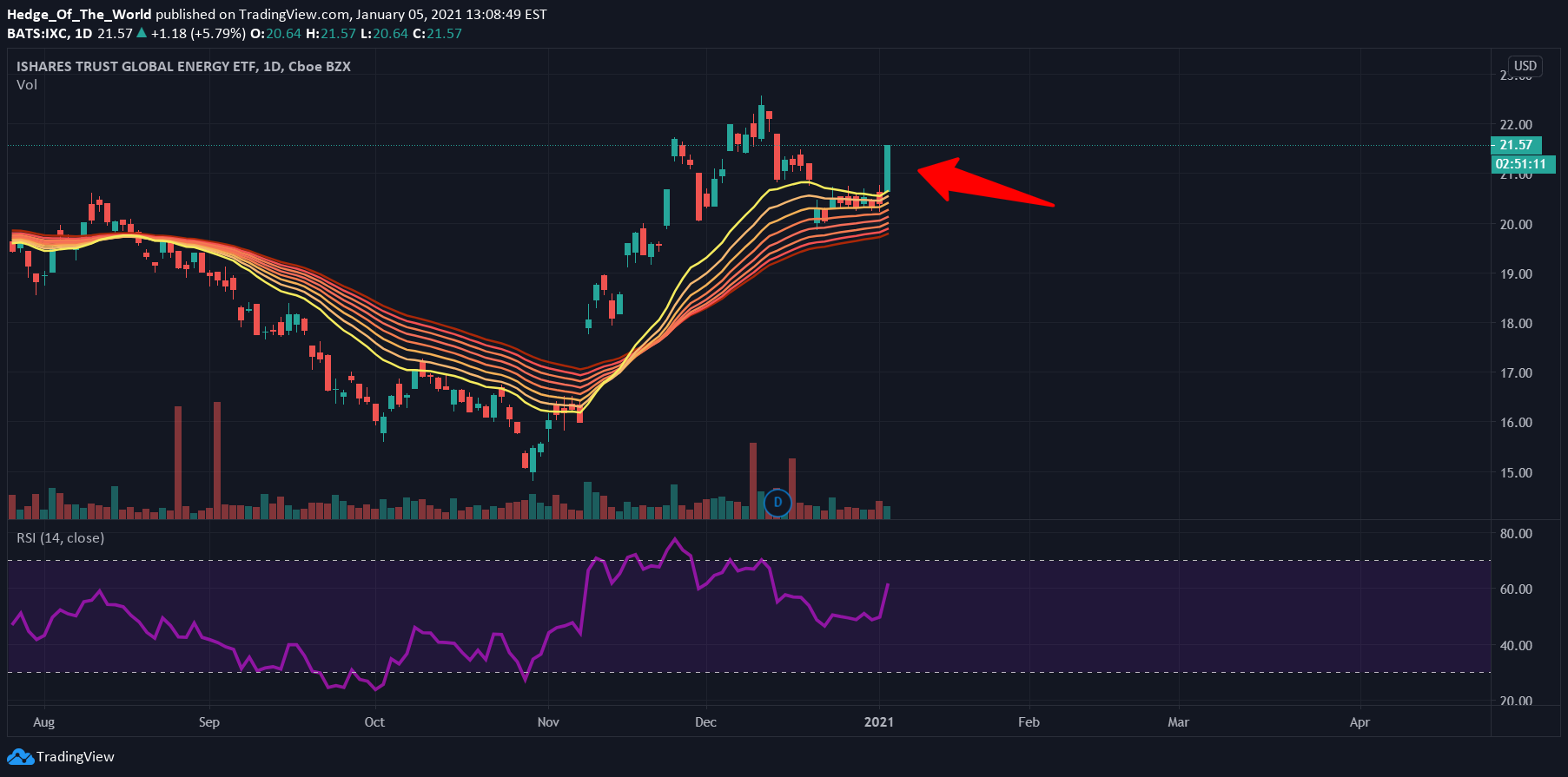
Task: Click the 02:51:11 countdown timer label
Action: 1521,164
